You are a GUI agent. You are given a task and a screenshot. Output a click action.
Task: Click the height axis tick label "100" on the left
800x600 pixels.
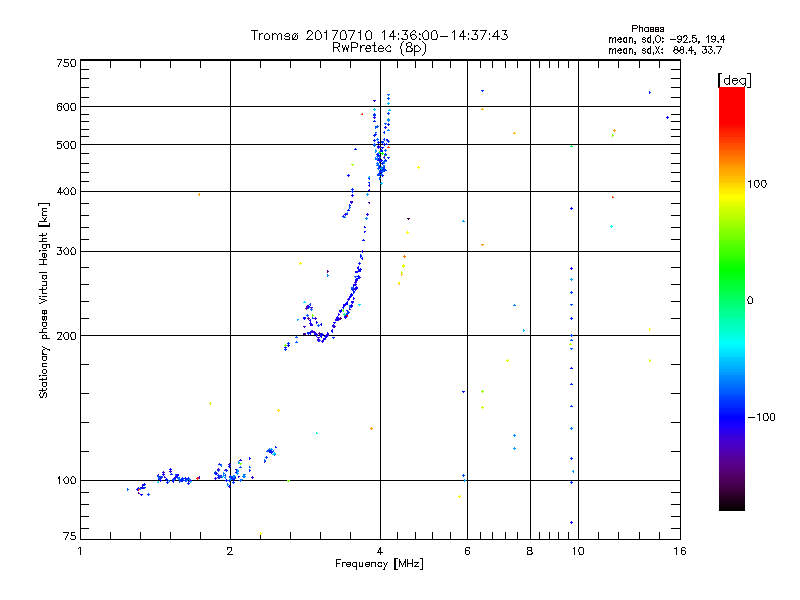tap(67, 481)
